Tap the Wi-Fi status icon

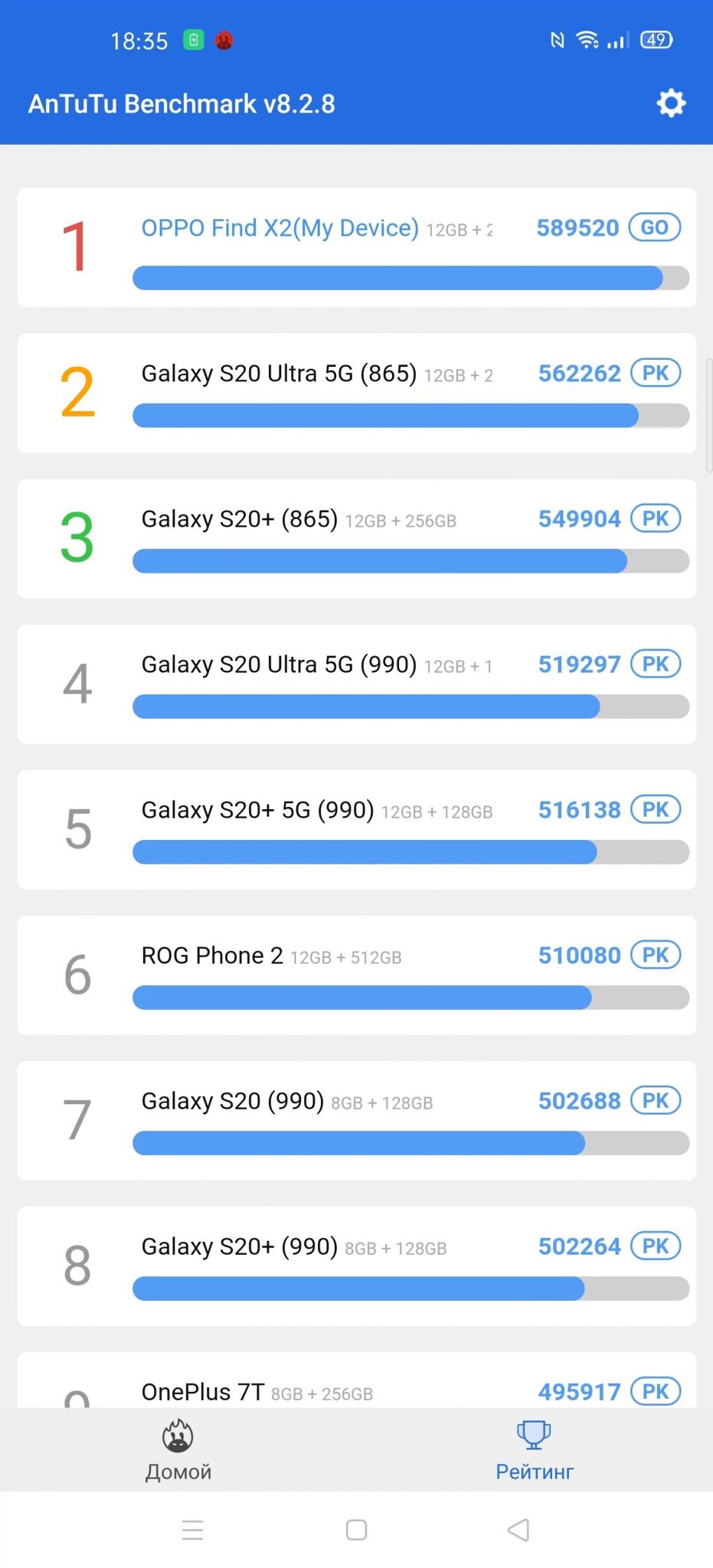587,40
